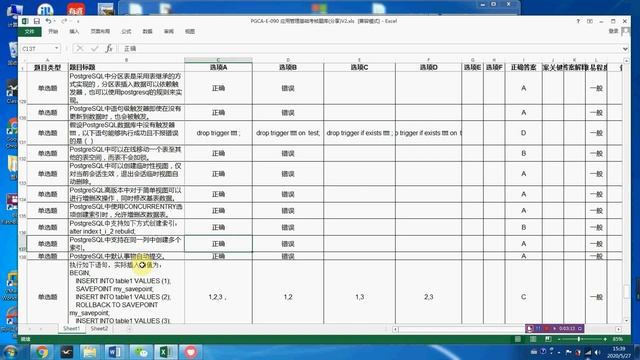Expand the formula bar with the chevron
640x360 pixels.
point(625,49)
